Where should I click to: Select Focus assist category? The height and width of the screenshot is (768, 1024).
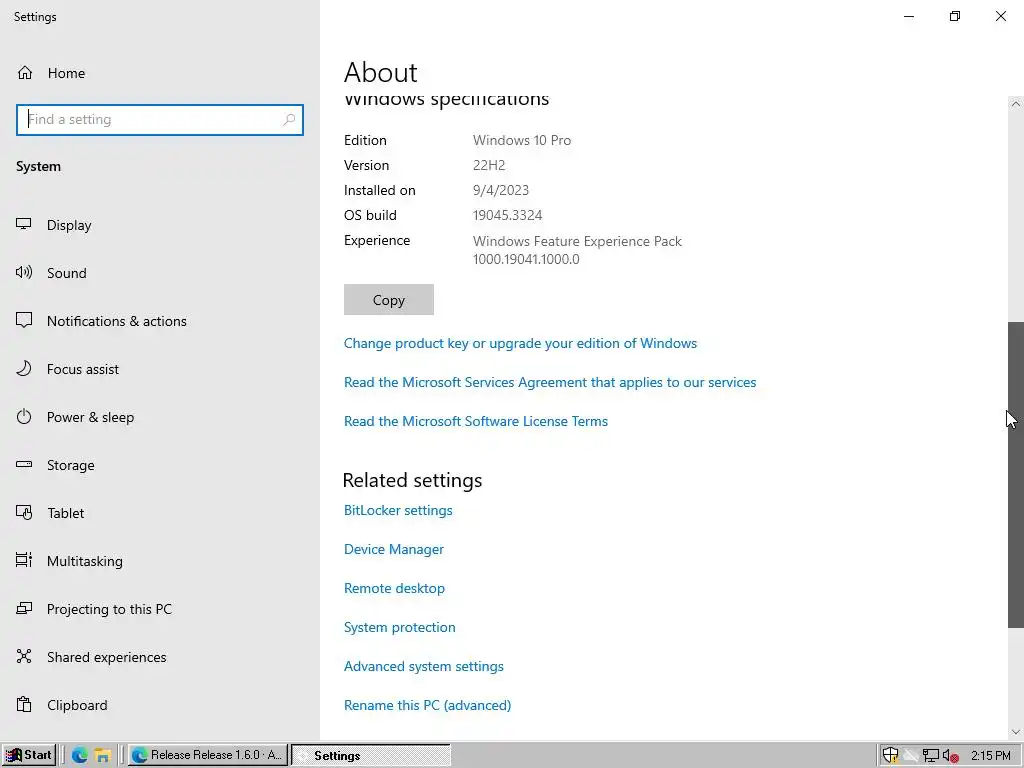coord(83,369)
